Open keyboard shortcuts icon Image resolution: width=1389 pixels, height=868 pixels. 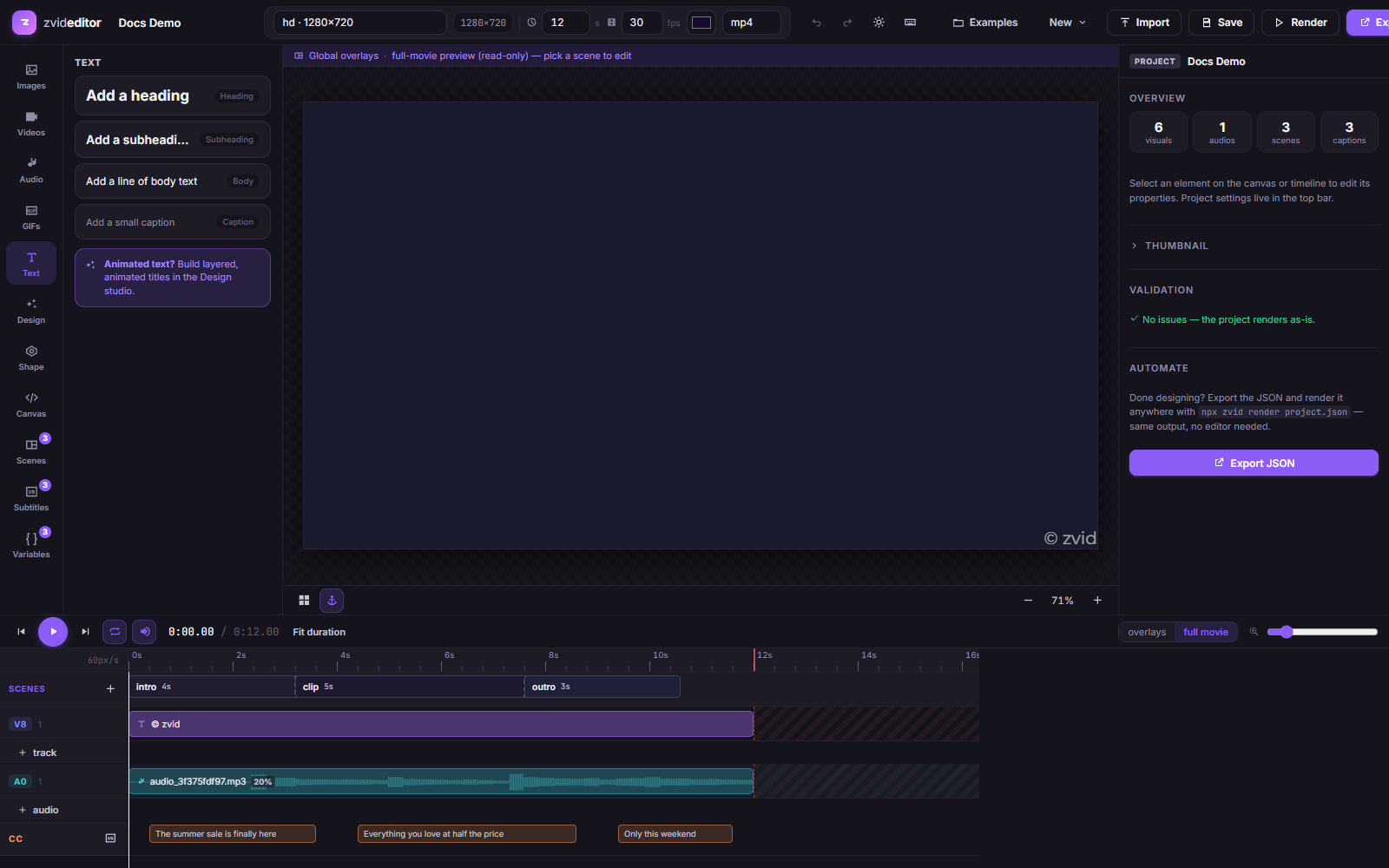point(910,23)
